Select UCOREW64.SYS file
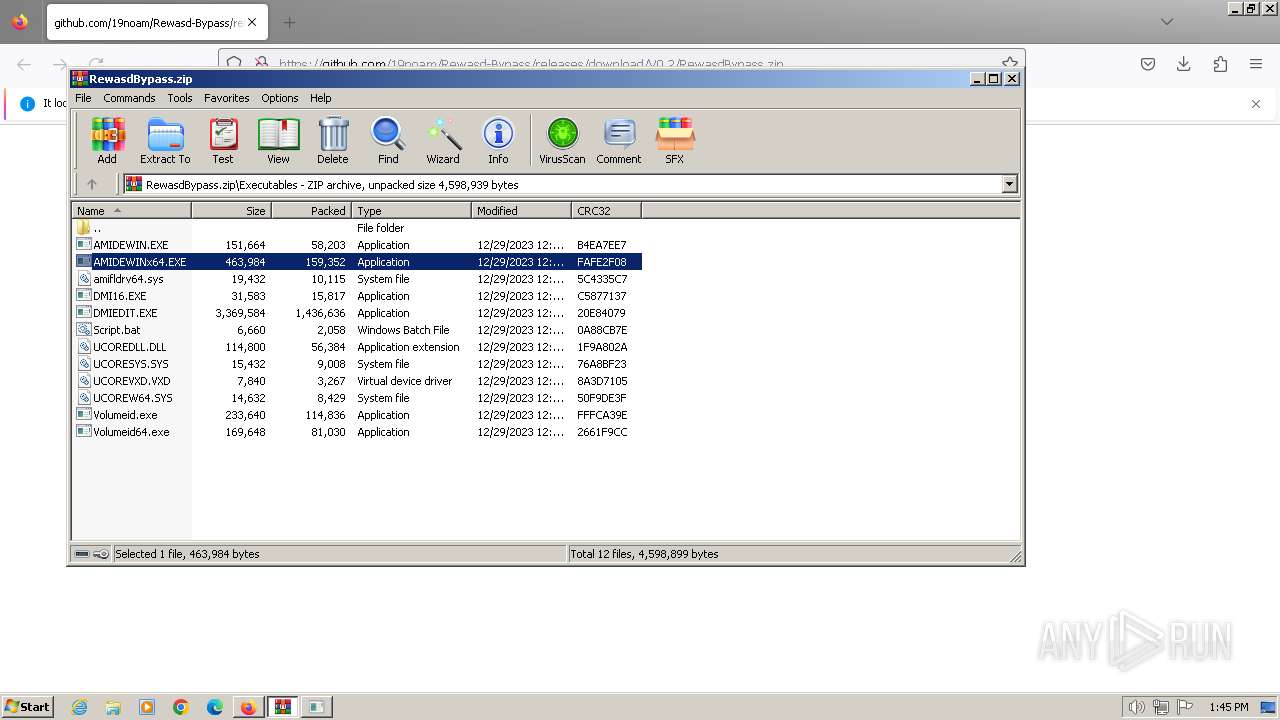Viewport: 1280px width, 720px height. (357, 398)
